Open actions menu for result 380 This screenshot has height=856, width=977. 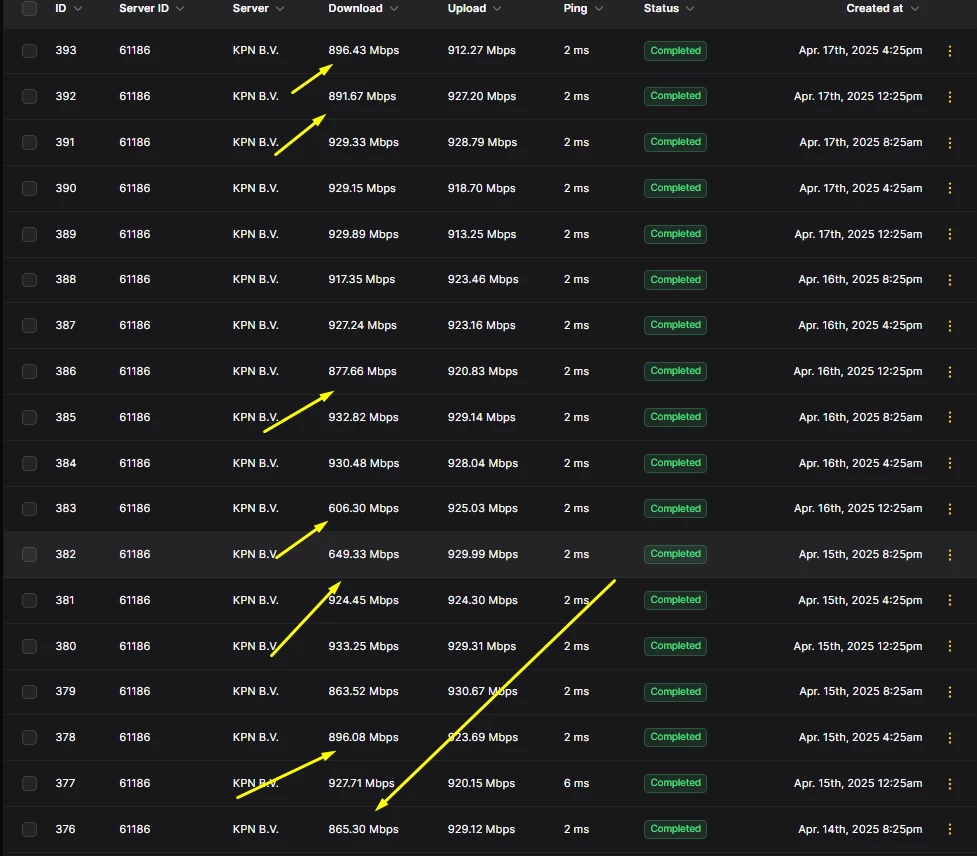[950, 646]
